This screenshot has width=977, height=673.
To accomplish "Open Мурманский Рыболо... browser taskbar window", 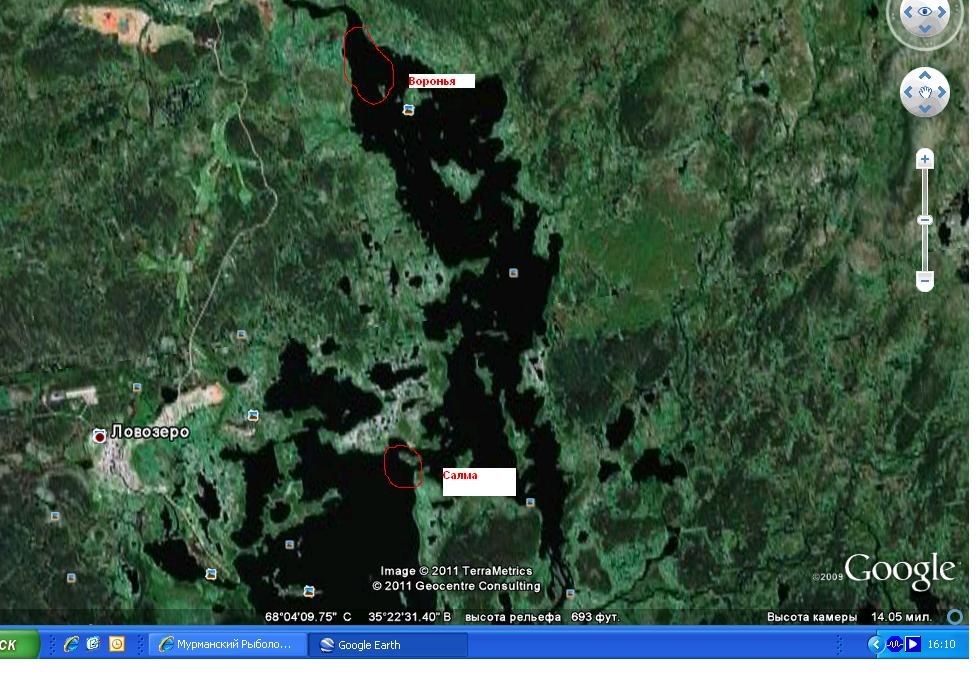I will [x=226, y=645].
